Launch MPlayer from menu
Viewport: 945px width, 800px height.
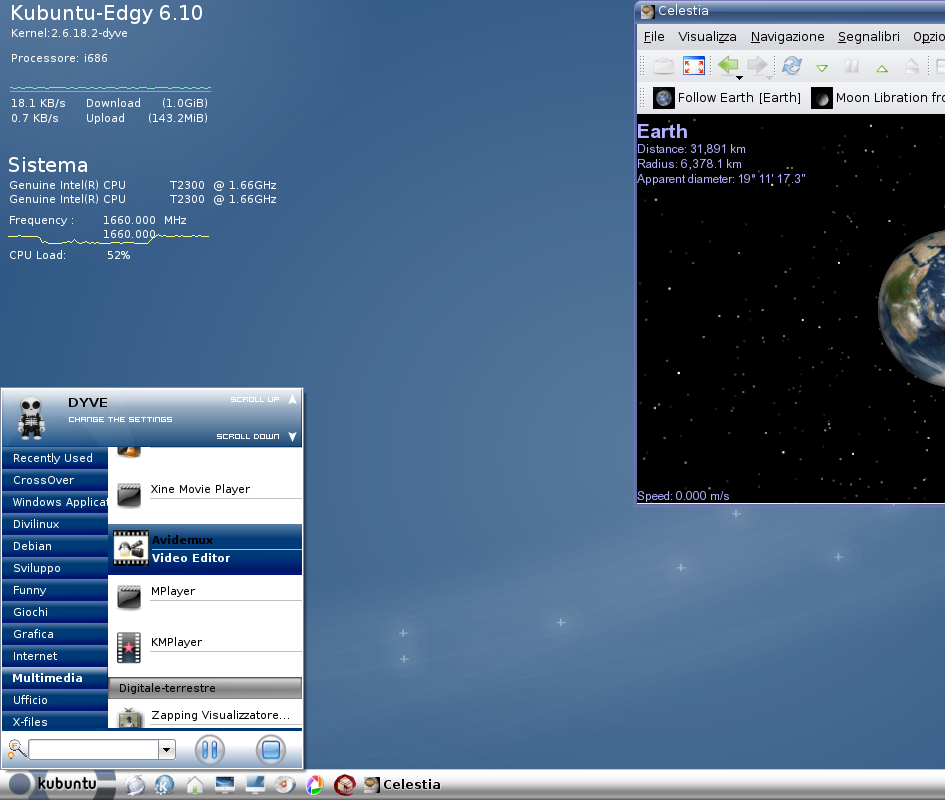pyautogui.click(x=206, y=596)
